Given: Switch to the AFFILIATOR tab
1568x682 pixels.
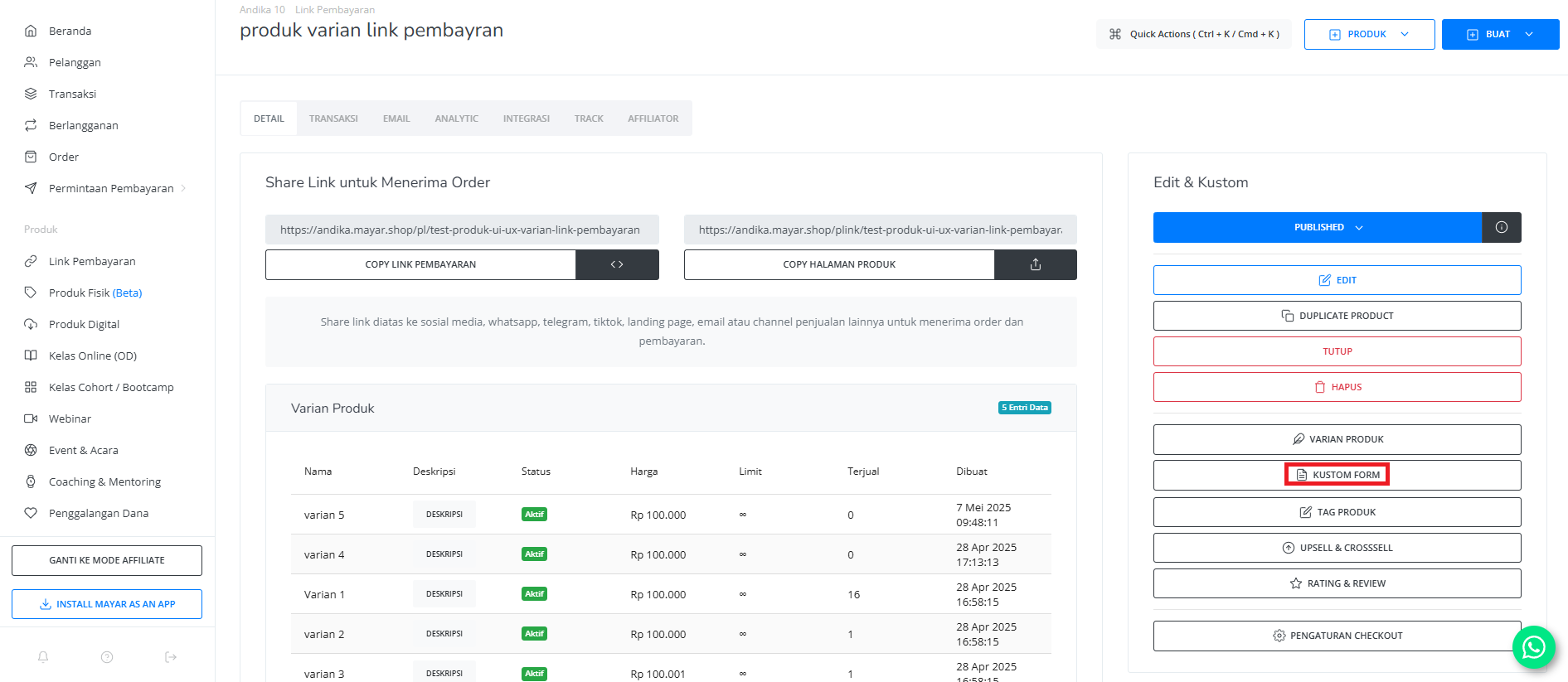Looking at the screenshot, I should tap(653, 119).
